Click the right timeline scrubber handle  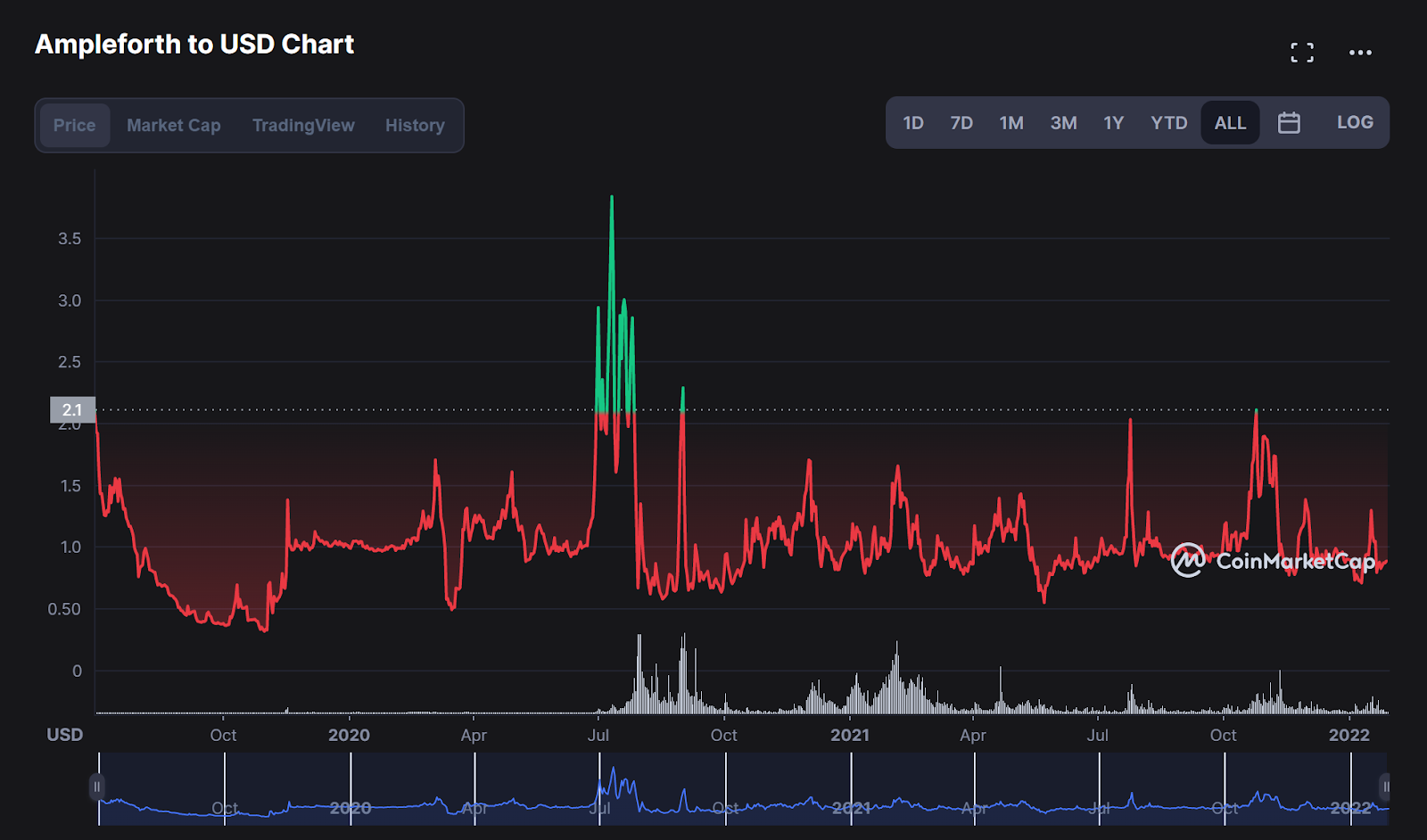(1385, 787)
